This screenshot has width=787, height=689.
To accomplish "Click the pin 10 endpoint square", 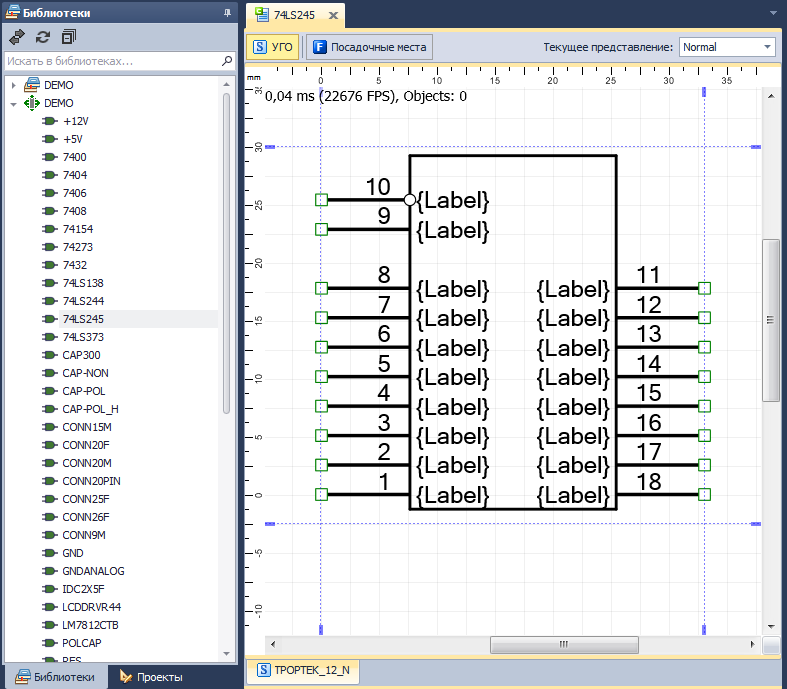I will point(321,200).
